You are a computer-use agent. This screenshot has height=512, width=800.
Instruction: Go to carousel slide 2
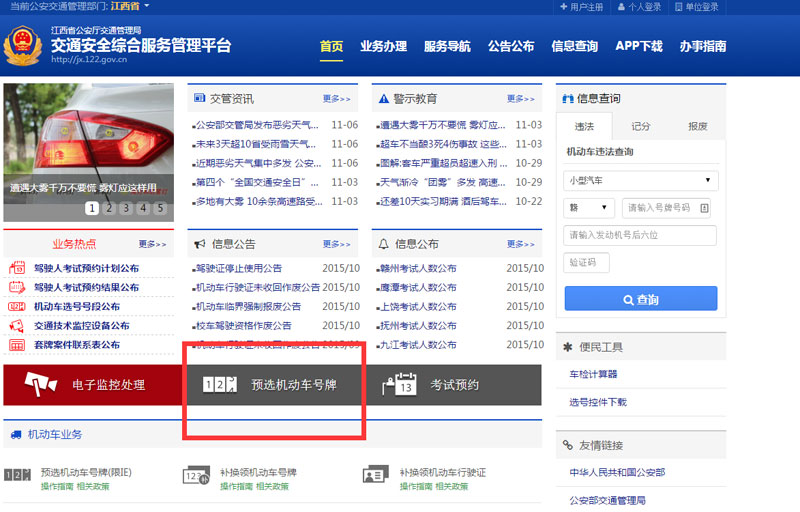coord(109,208)
